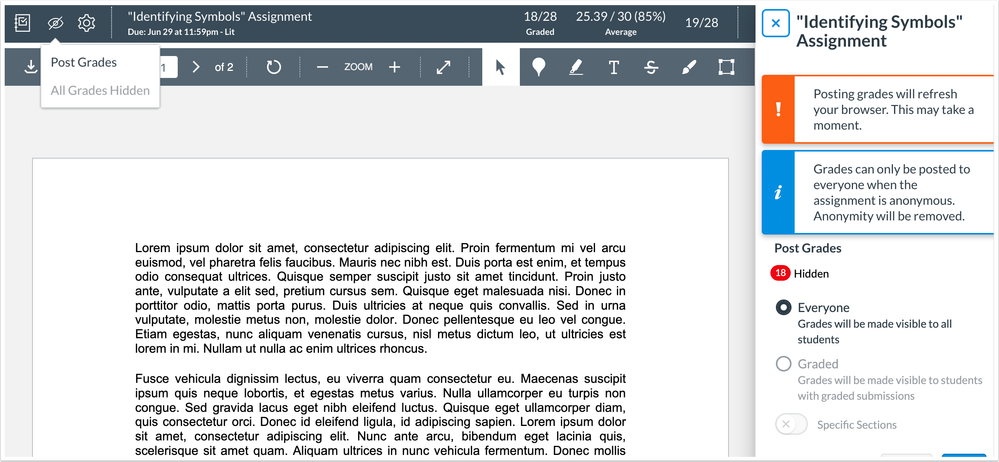Image resolution: width=999 pixels, height=462 pixels.
Task: Click the All Grades Hidden menu item
Action: coord(100,90)
